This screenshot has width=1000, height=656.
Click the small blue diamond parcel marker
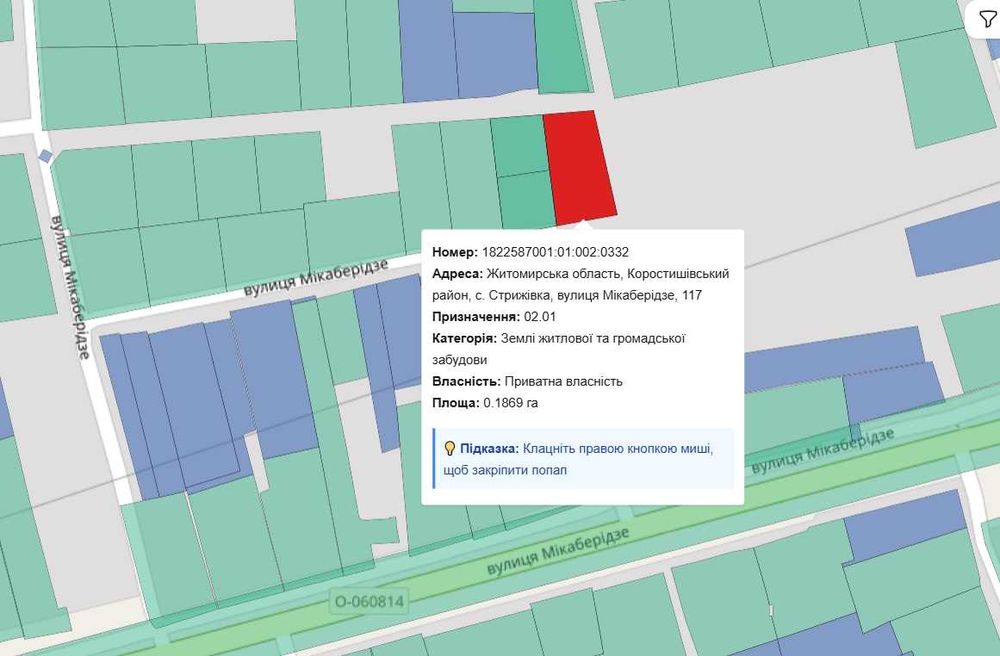(x=45, y=156)
